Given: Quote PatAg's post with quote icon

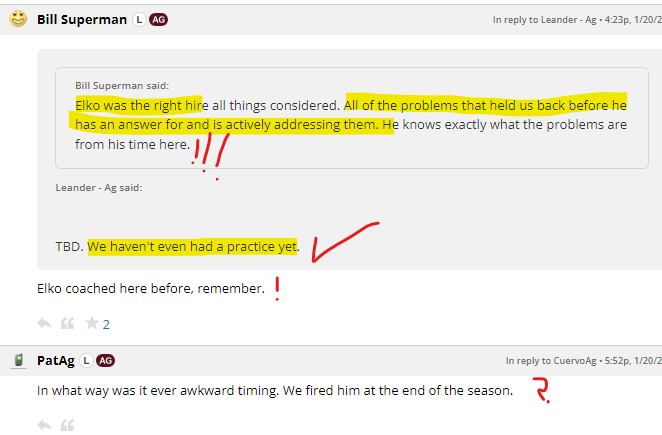Looking at the screenshot, I should [67, 425].
